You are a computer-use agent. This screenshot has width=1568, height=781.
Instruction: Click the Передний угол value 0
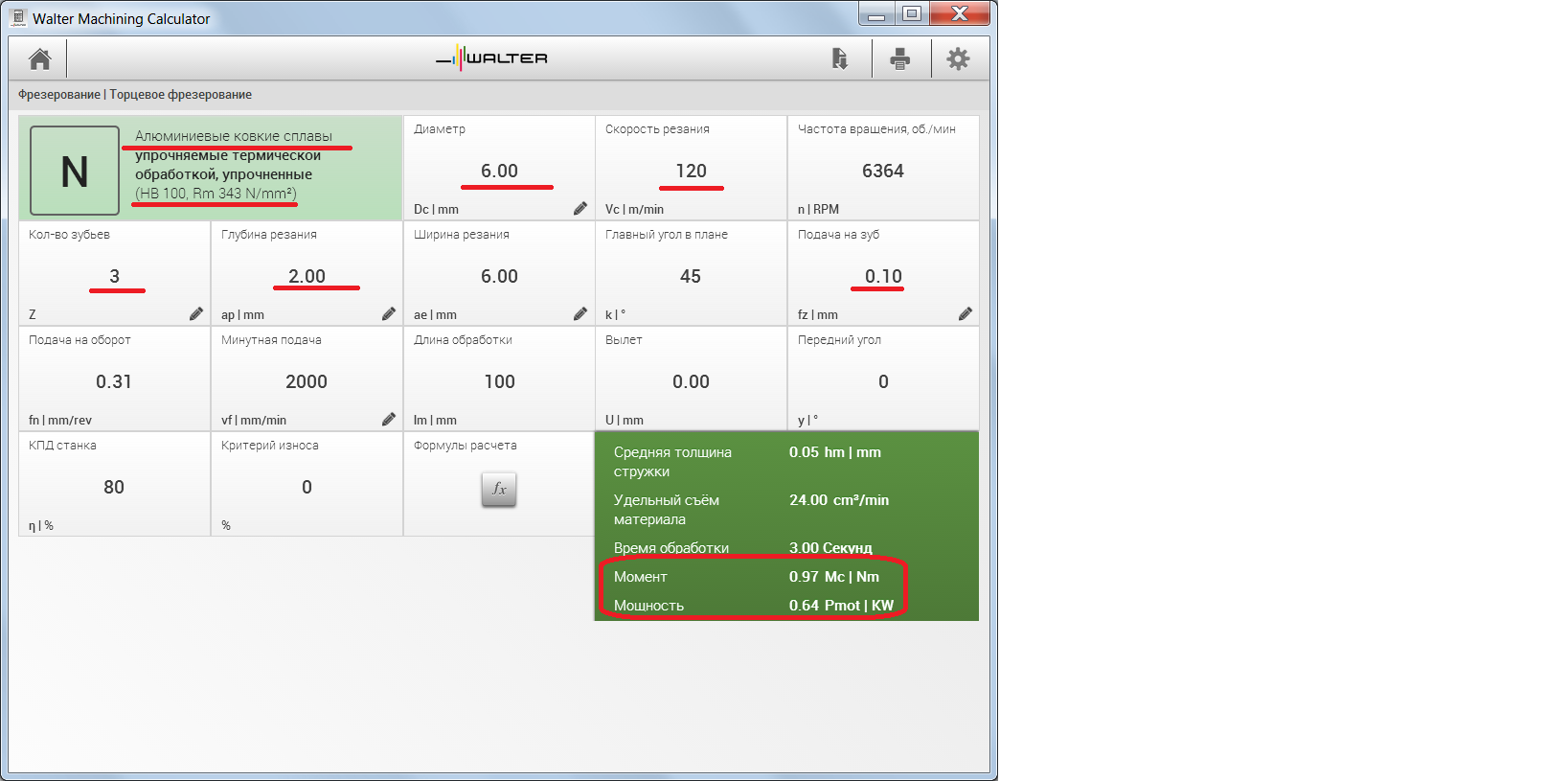pos(883,381)
